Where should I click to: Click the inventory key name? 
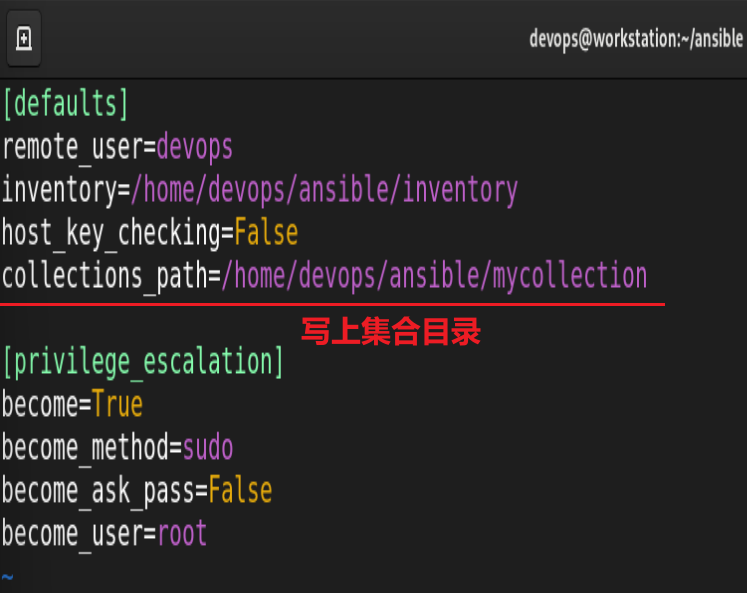click(x=59, y=191)
